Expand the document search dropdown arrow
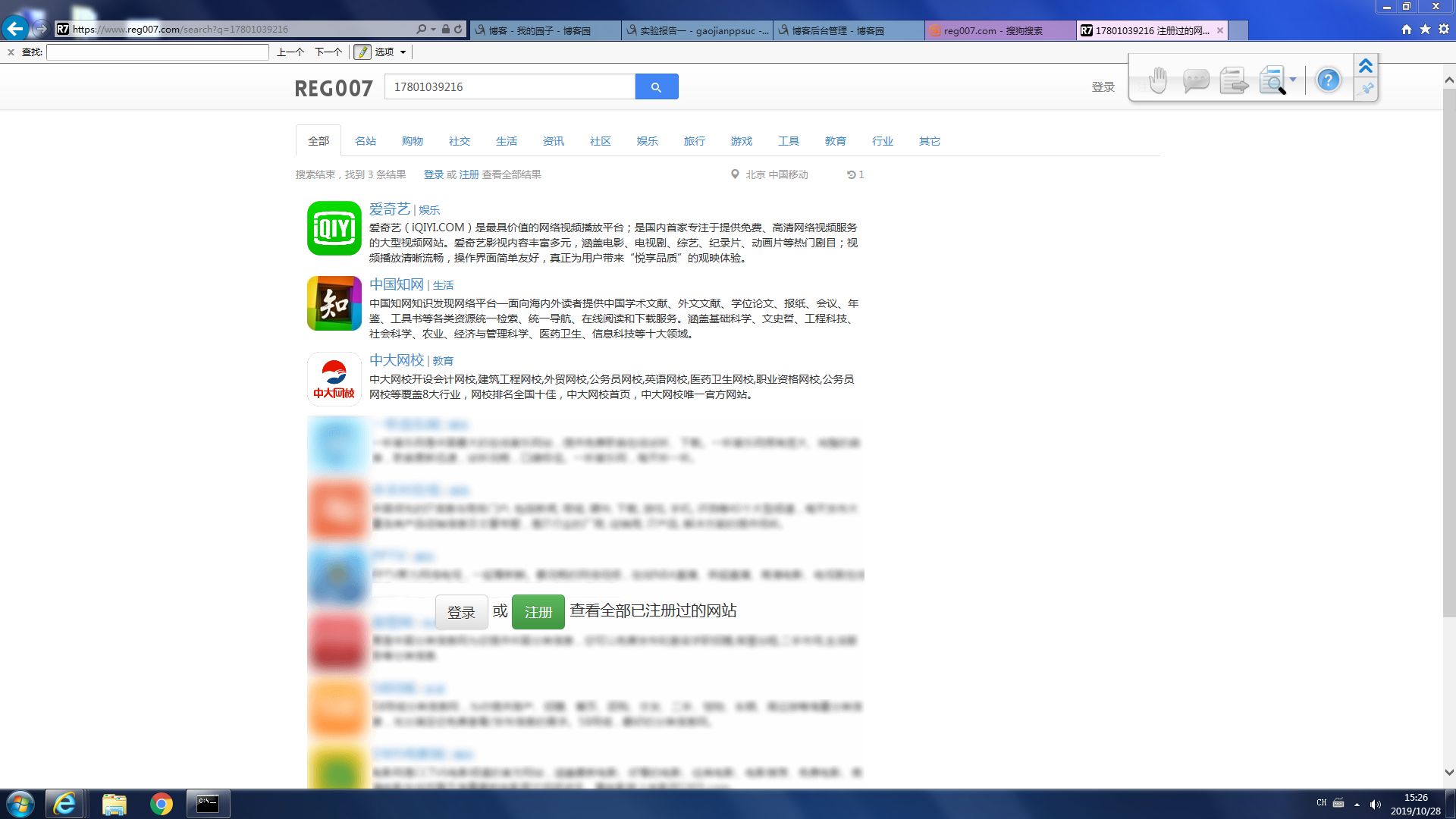Viewport: 1456px width, 819px height. [1293, 80]
